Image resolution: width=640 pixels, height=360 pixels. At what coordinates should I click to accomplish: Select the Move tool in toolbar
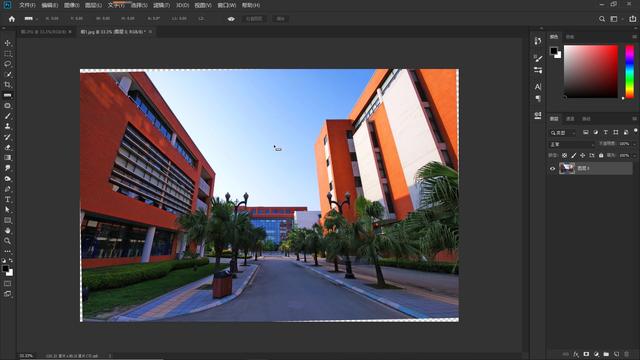click(x=7, y=43)
